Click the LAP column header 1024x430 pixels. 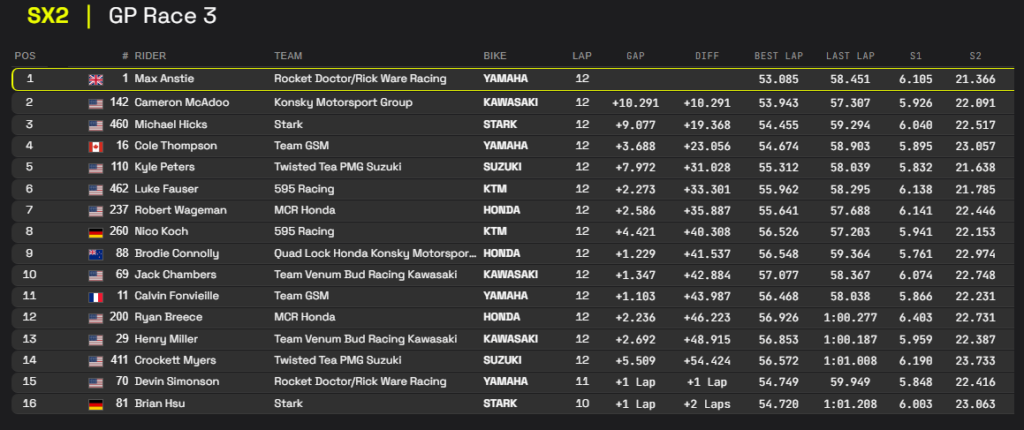click(582, 56)
